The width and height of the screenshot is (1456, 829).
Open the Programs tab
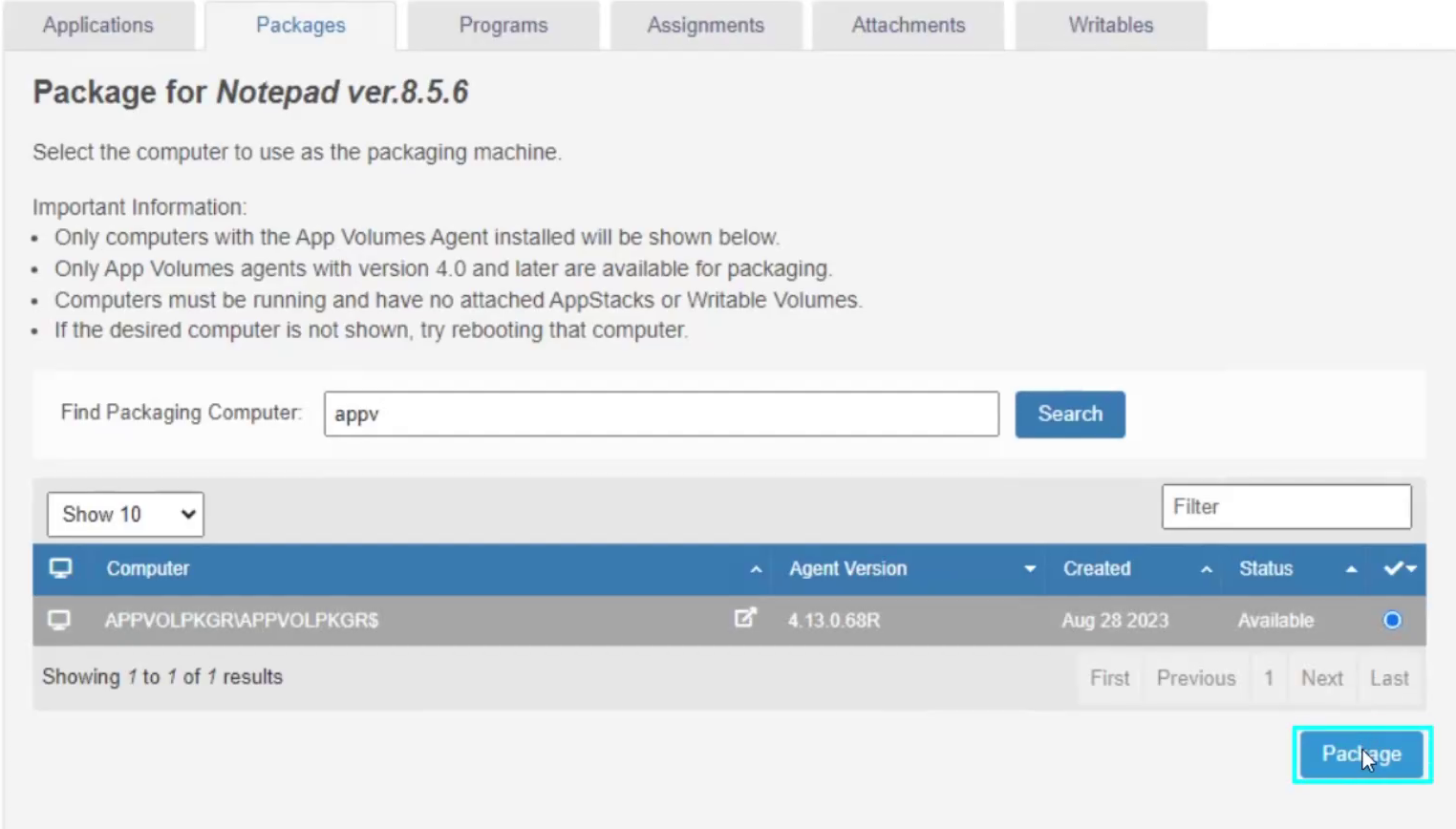coord(503,26)
